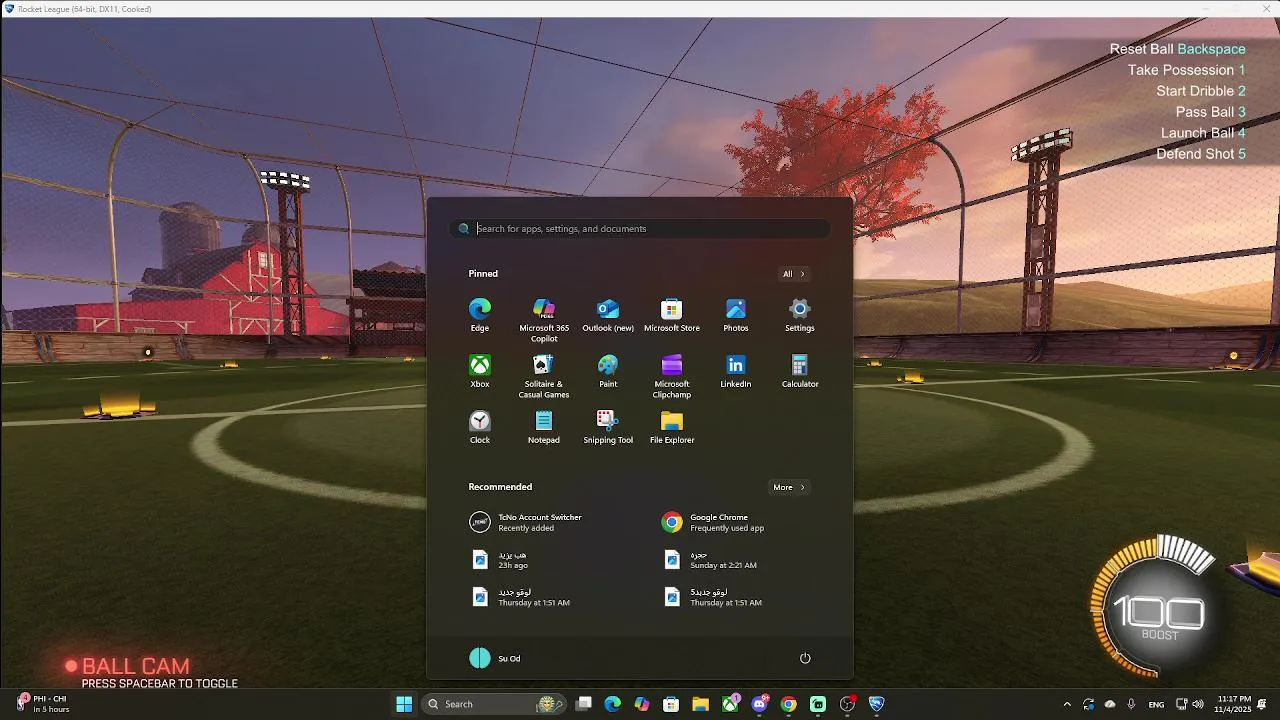
Task: Click the 'Reset Ball Backspace' hint text
Action: (x=1177, y=49)
